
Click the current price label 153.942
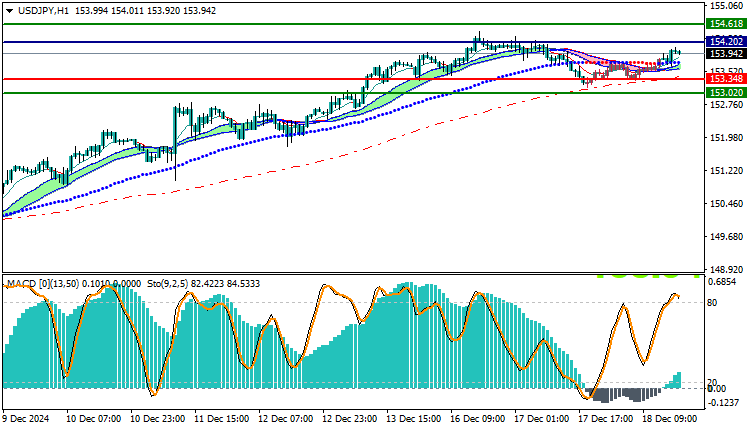point(726,54)
